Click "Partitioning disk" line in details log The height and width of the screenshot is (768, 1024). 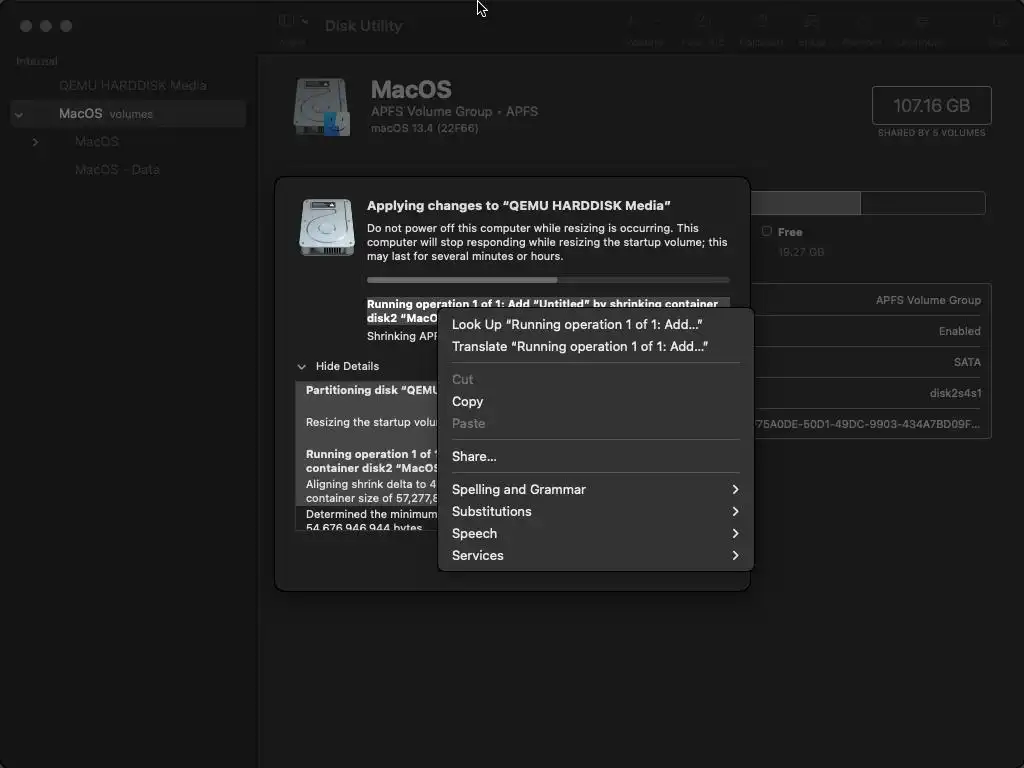[371, 391]
